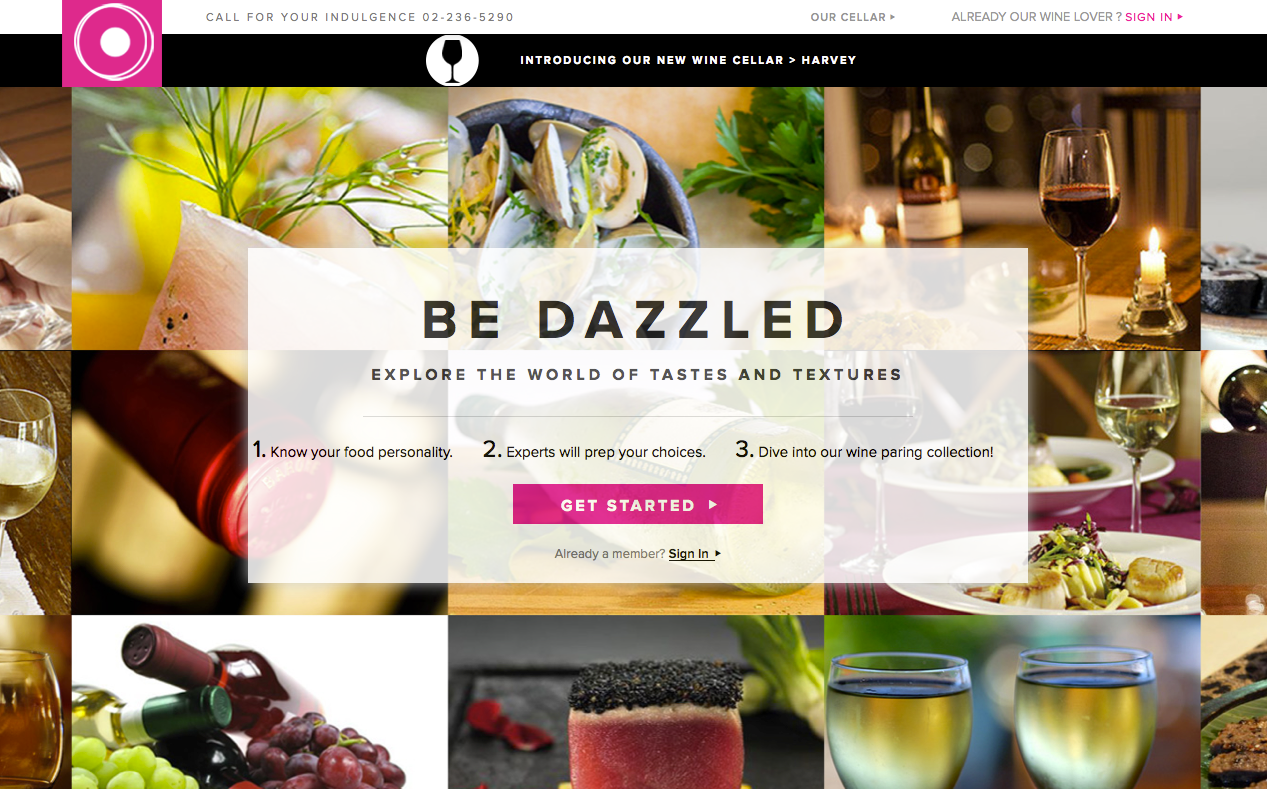Click the arrow on Get Started button
The height and width of the screenshot is (789, 1267).
713,505
